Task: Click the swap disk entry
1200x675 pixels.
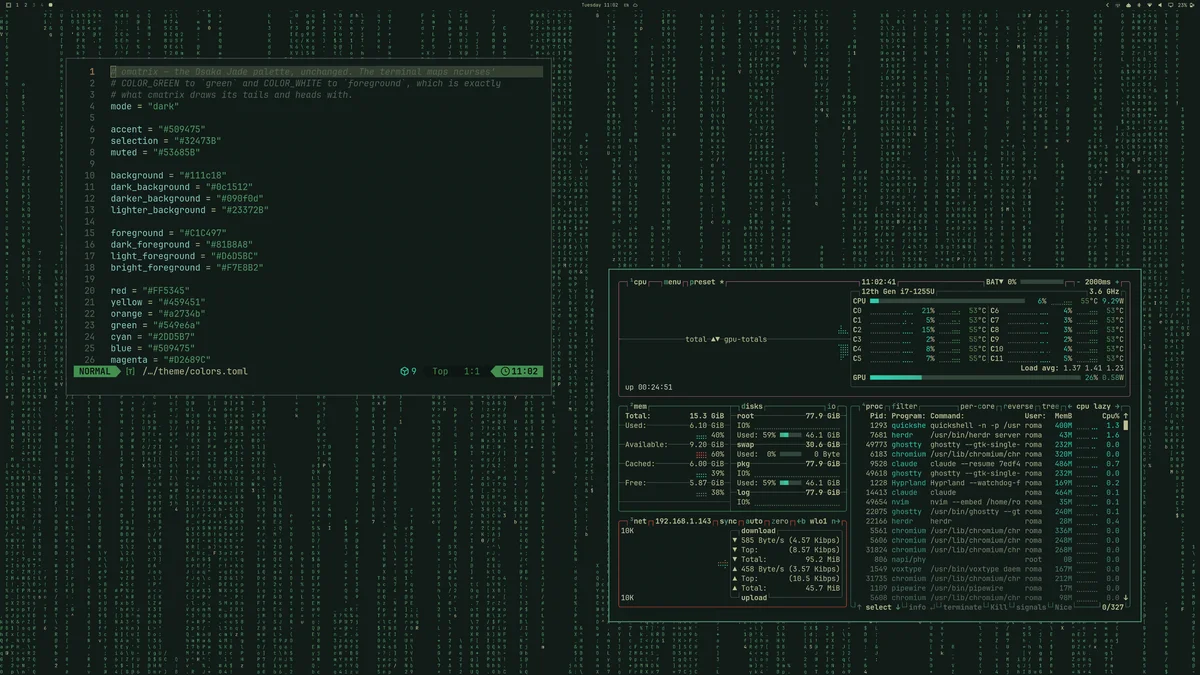Action: tap(788, 444)
